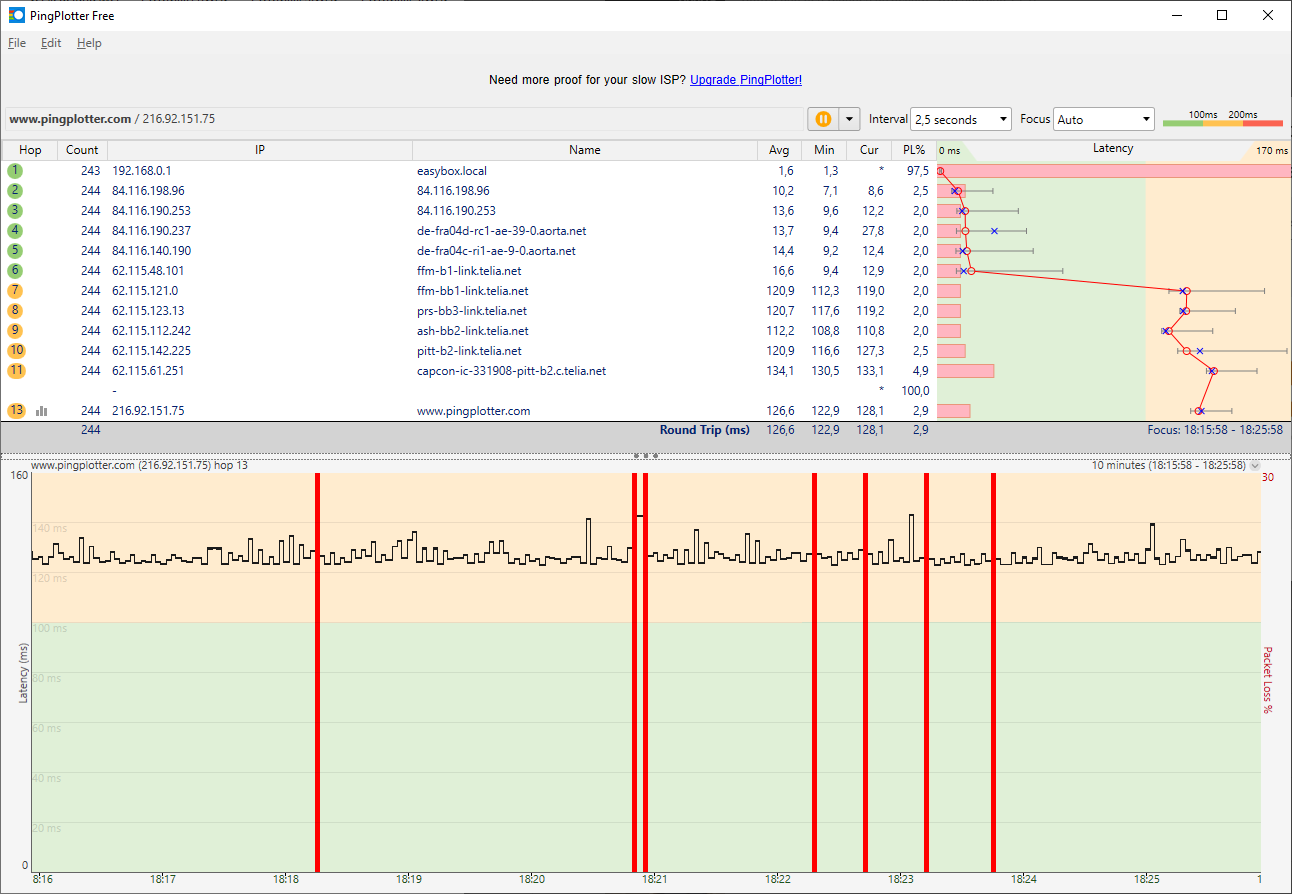This screenshot has height=894, width=1292.
Task: Select the hop 1 green circle icon
Action: pos(15,171)
